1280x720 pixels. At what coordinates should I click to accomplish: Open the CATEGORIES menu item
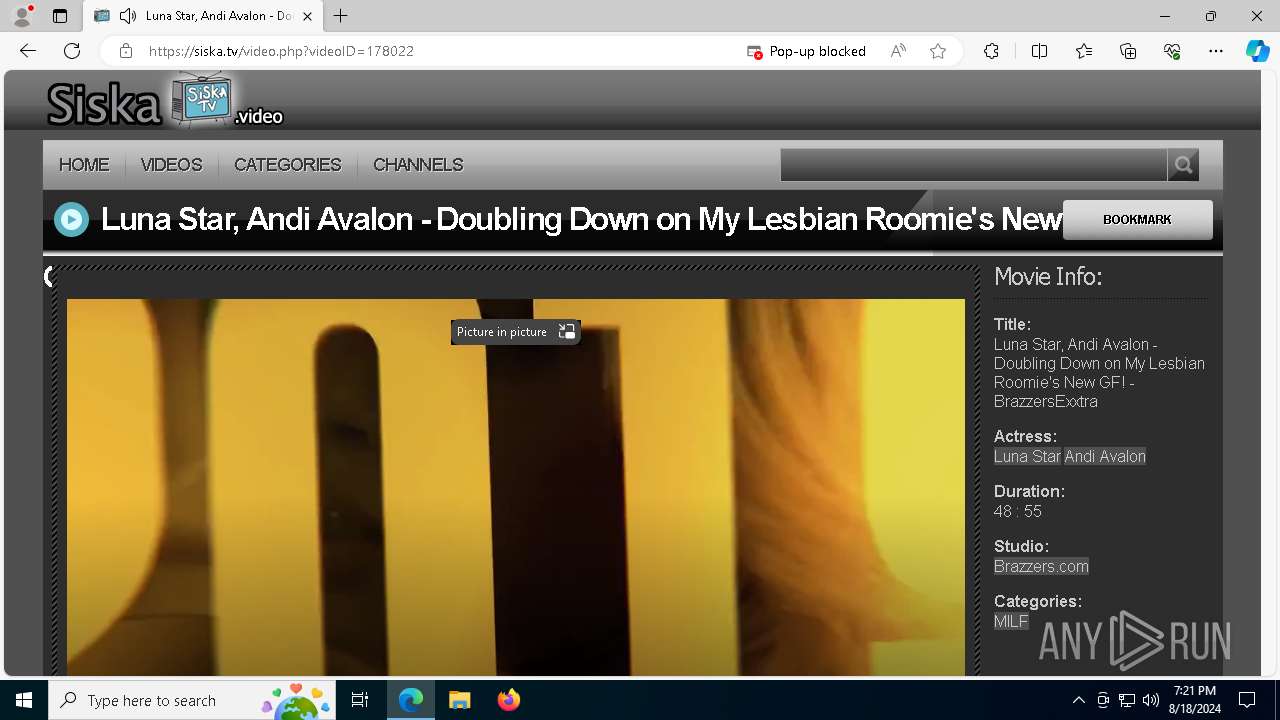(288, 165)
